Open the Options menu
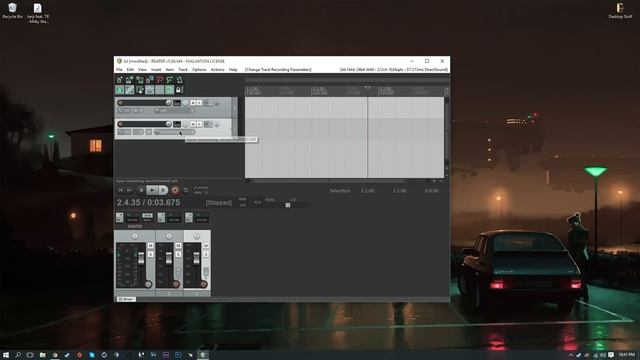This screenshot has width=640, height=360. pyautogui.click(x=199, y=70)
